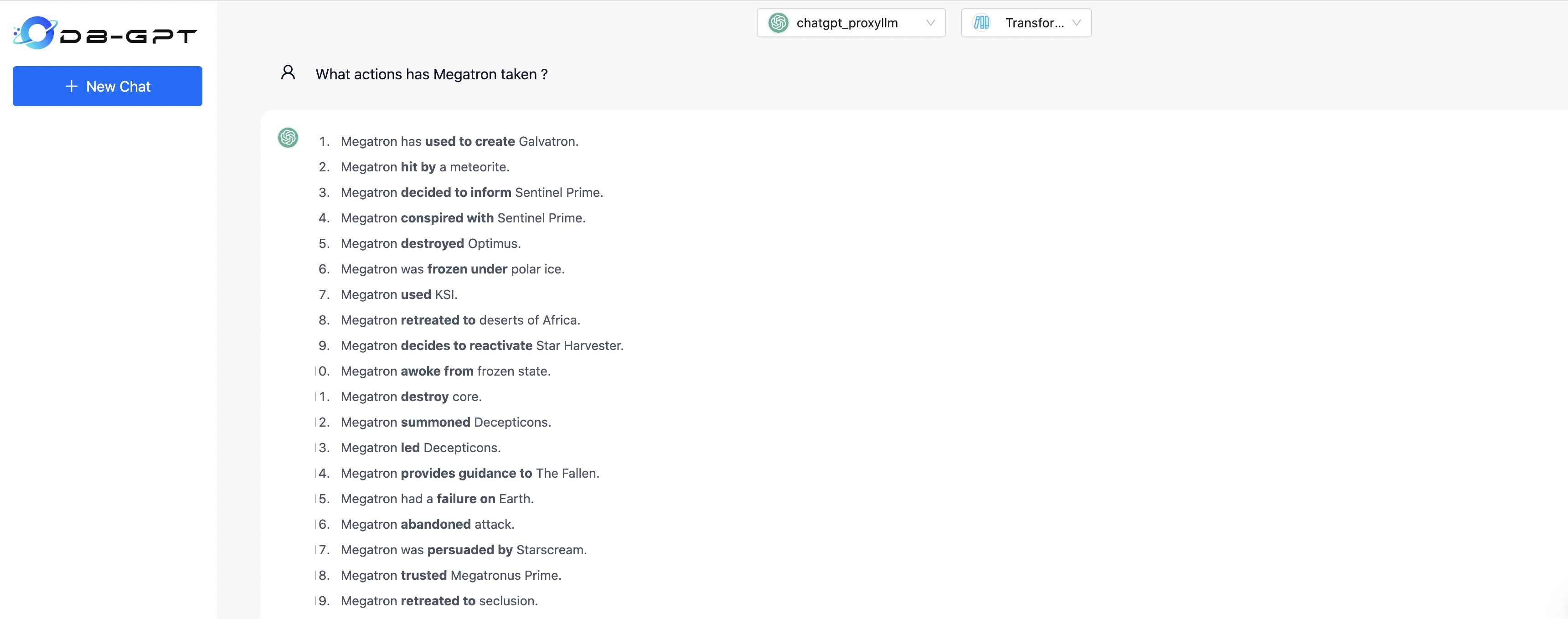
Task: Click OpenAI icon in model selector
Action: (x=778, y=23)
